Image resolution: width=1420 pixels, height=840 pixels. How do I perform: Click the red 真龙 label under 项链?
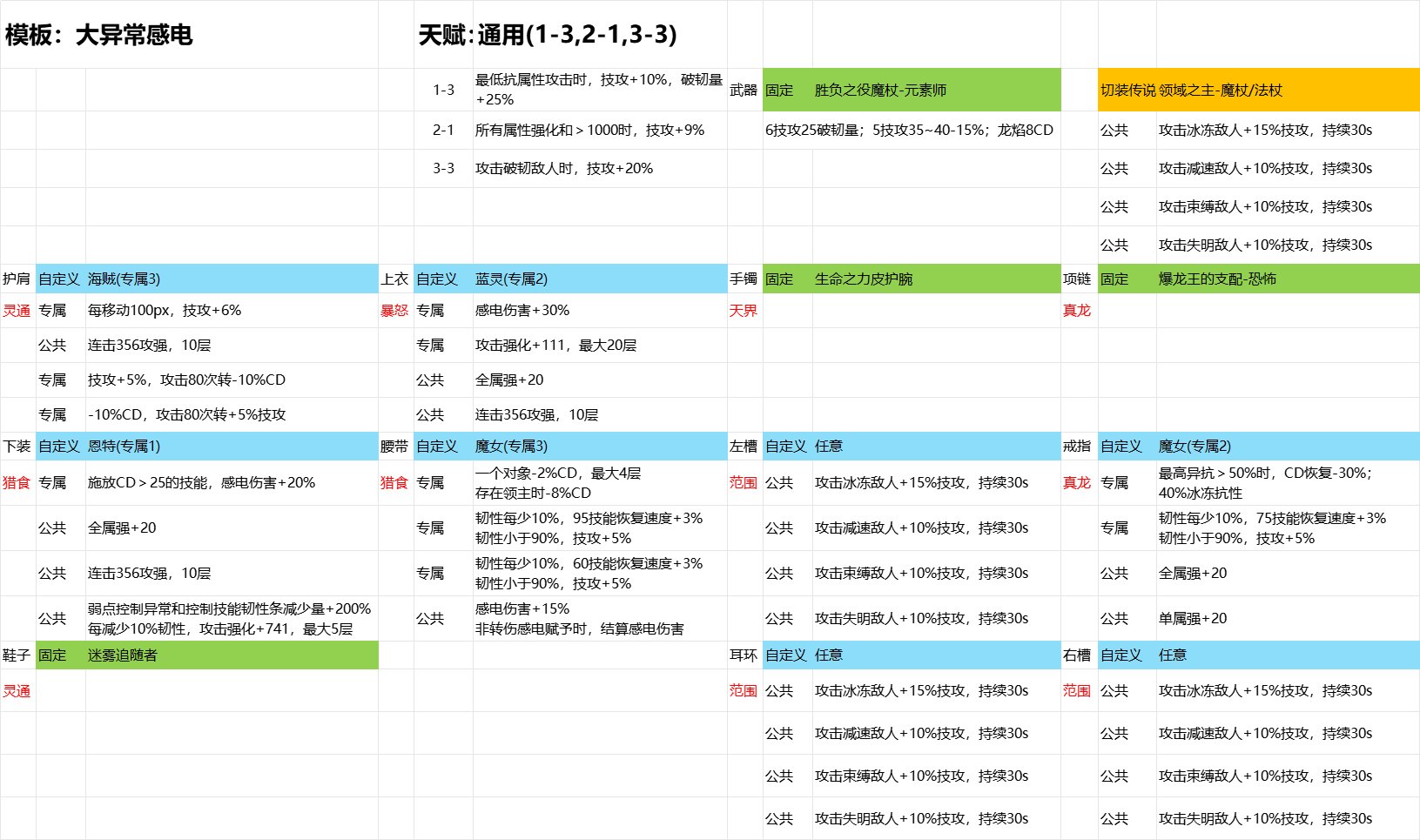pyautogui.click(x=1078, y=310)
